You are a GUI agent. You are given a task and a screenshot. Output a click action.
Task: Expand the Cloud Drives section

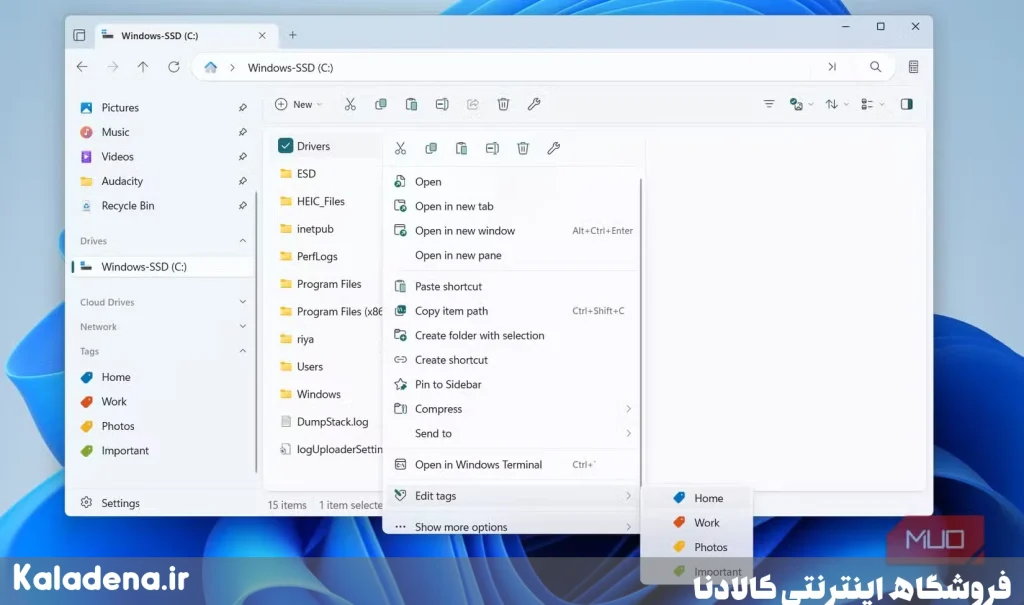tap(243, 302)
